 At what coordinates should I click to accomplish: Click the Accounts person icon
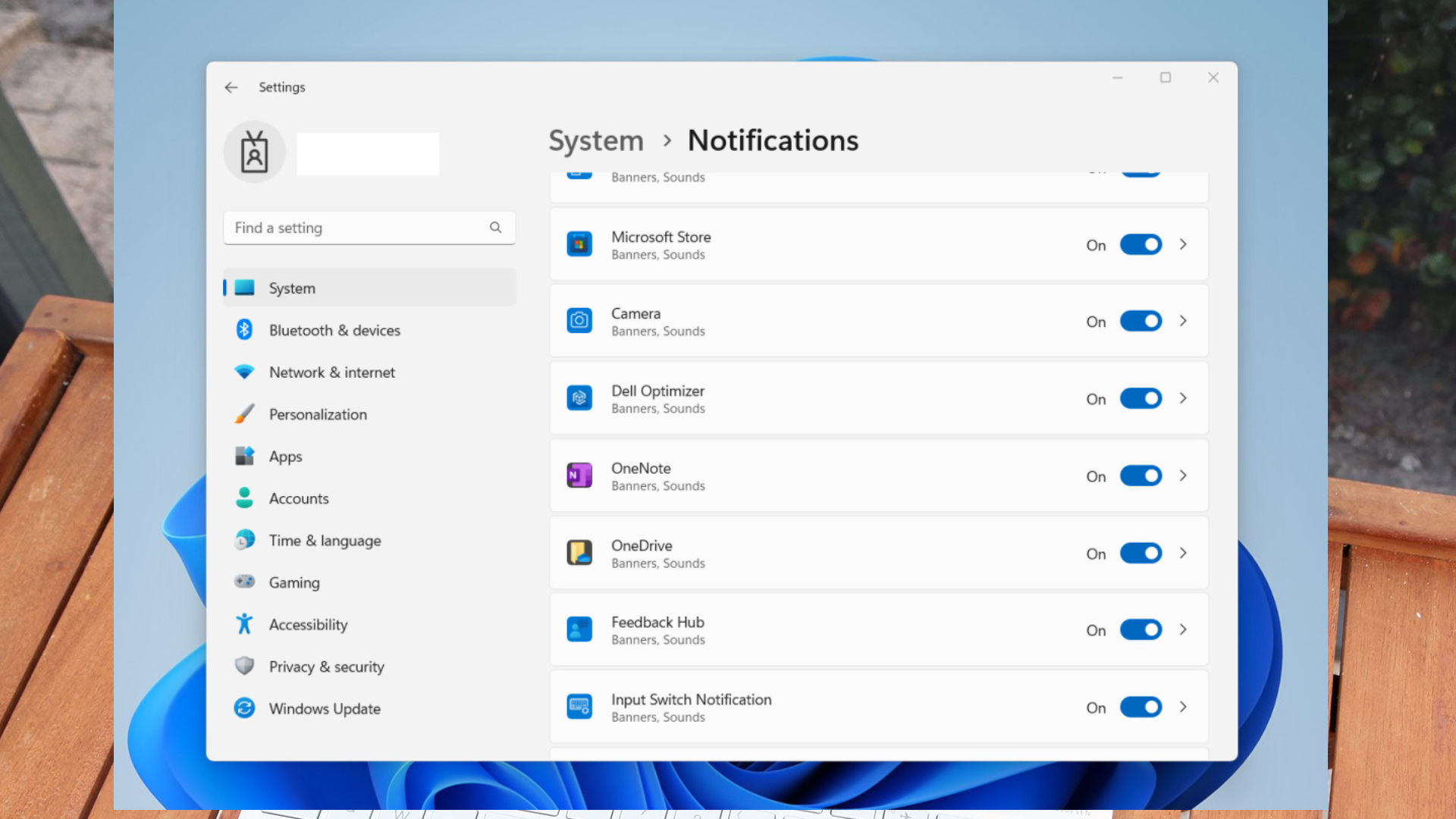pos(244,498)
